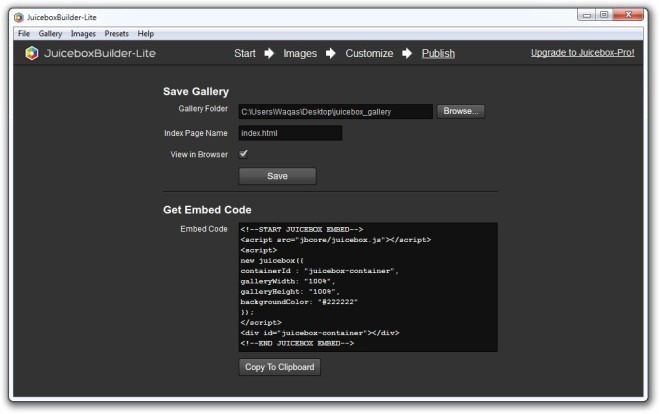Click the 'Embed Code' label
Image resolution: width=660 pixels, height=414 pixels.
(204, 229)
